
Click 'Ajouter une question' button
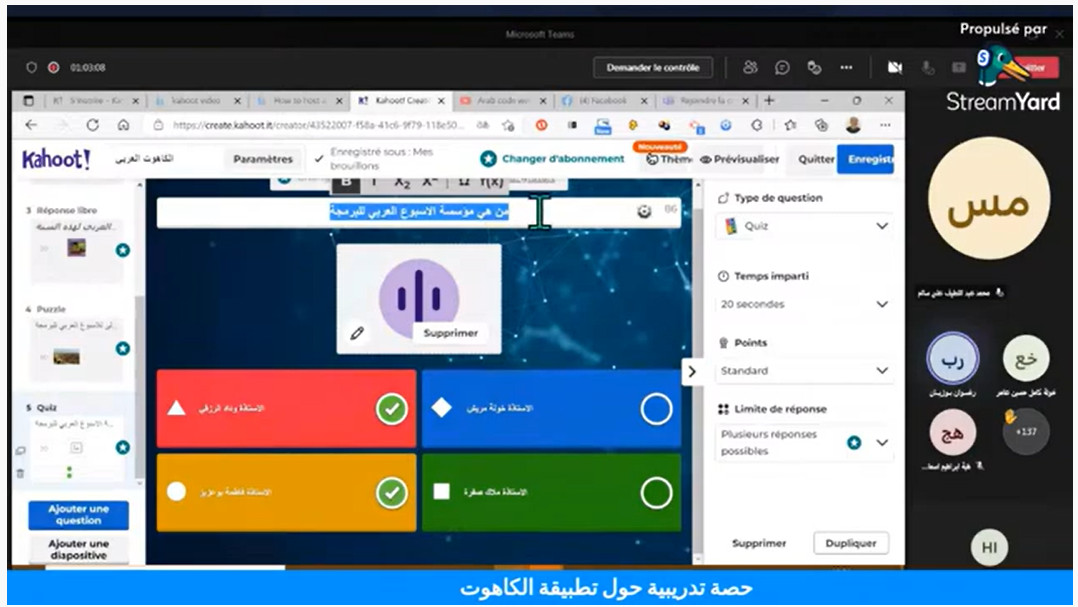pyautogui.click(x=78, y=515)
